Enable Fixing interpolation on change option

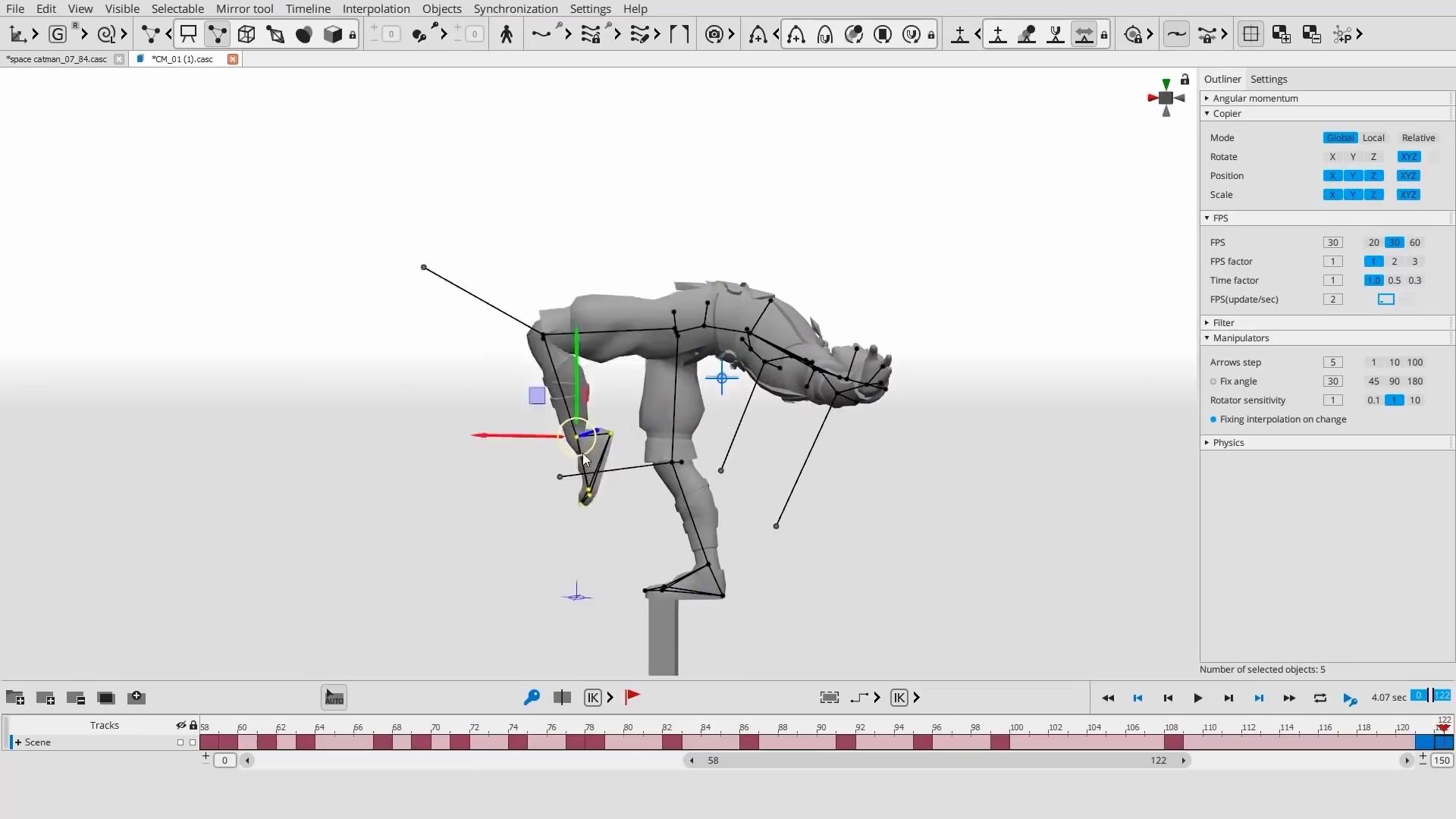1213,419
